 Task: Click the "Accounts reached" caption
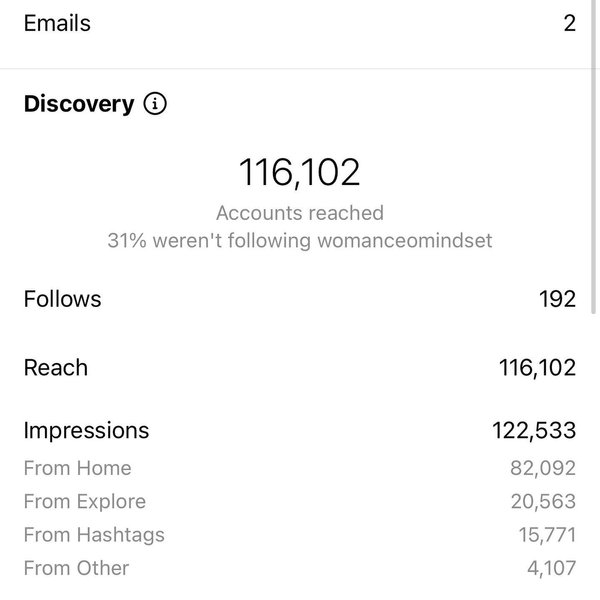(299, 213)
